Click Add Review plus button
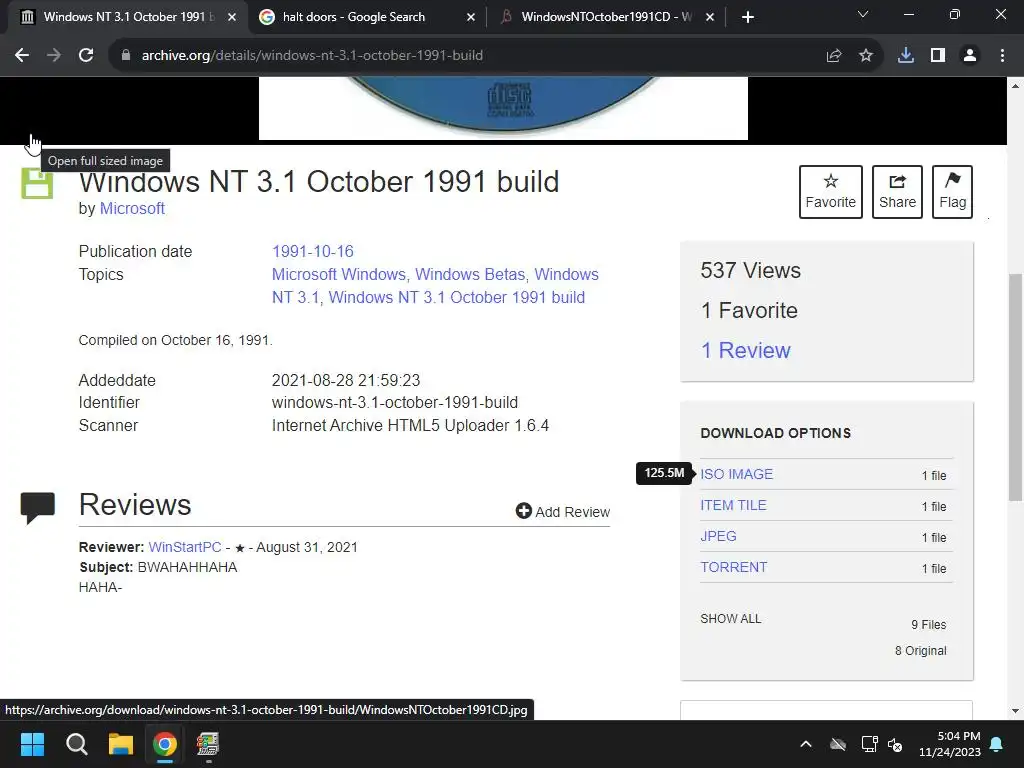 562,511
